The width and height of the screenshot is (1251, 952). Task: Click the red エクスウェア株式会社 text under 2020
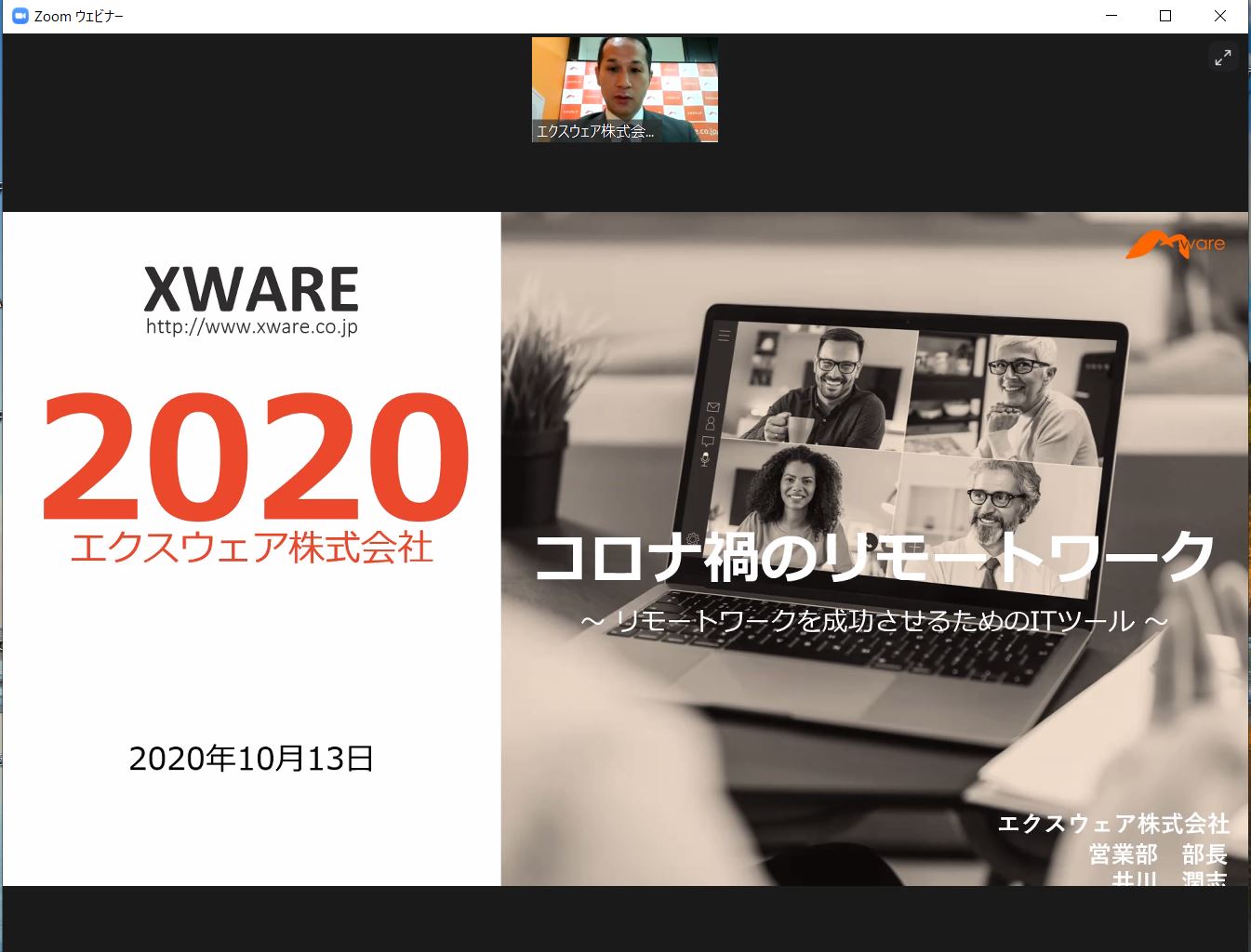251,547
